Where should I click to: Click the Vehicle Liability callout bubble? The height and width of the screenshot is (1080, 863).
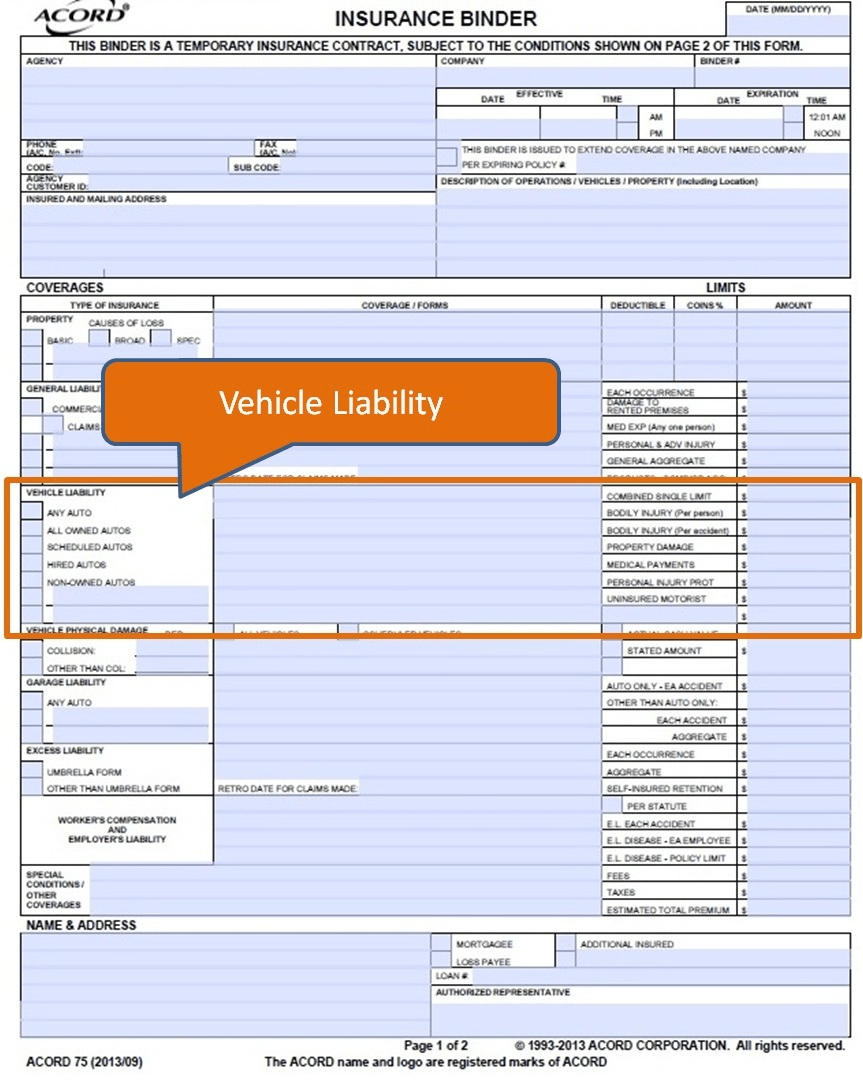(330, 403)
